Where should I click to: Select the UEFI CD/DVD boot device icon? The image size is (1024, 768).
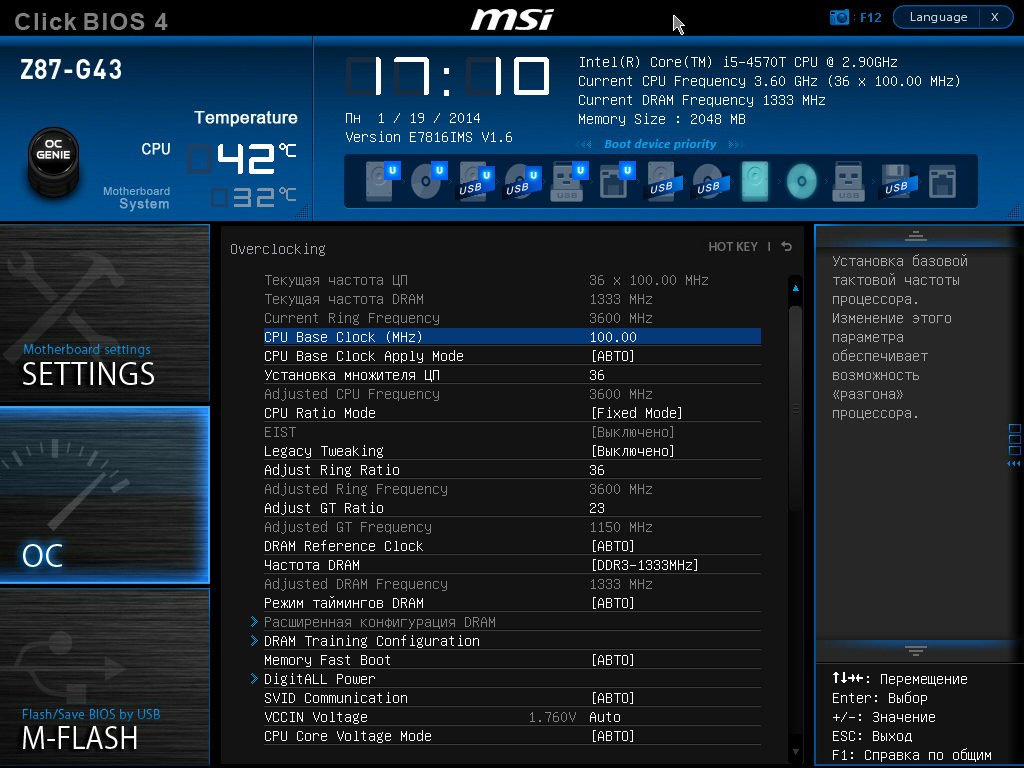[x=428, y=181]
